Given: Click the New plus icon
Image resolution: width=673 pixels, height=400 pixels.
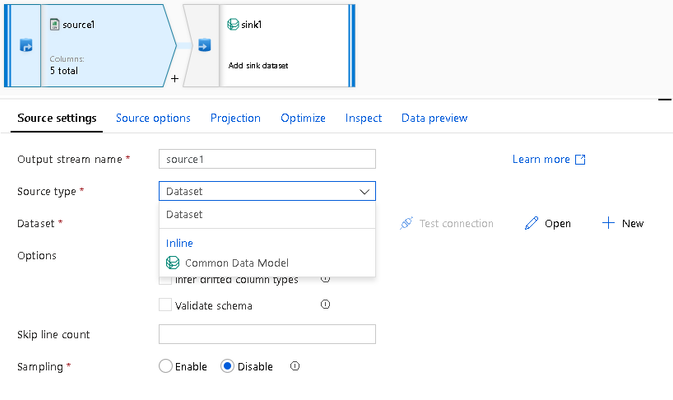Looking at the screenshot, I should pyautogui.click(x=608, y=223).
